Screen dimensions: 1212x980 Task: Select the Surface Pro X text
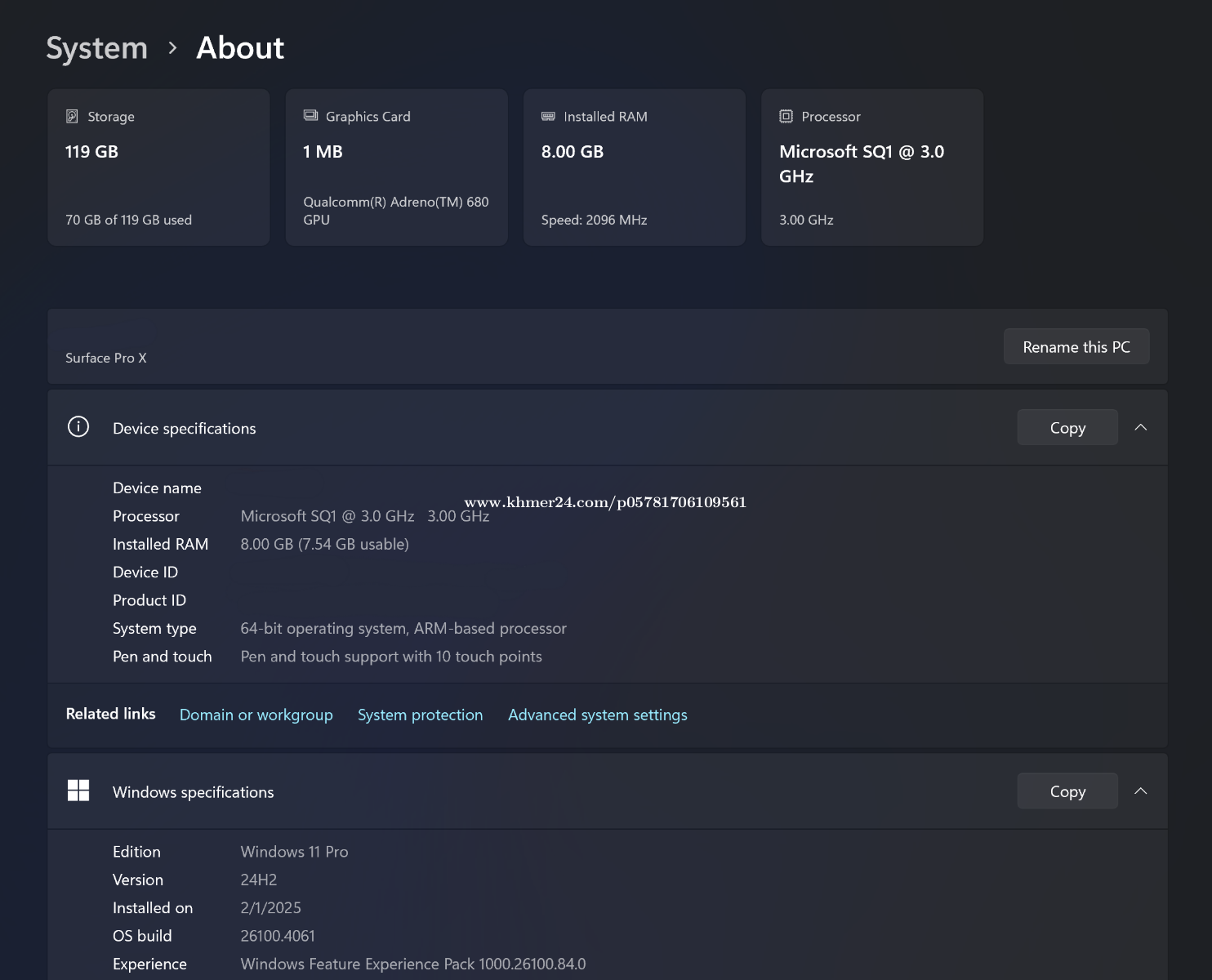pyautogui.click(x=106, y=358)
